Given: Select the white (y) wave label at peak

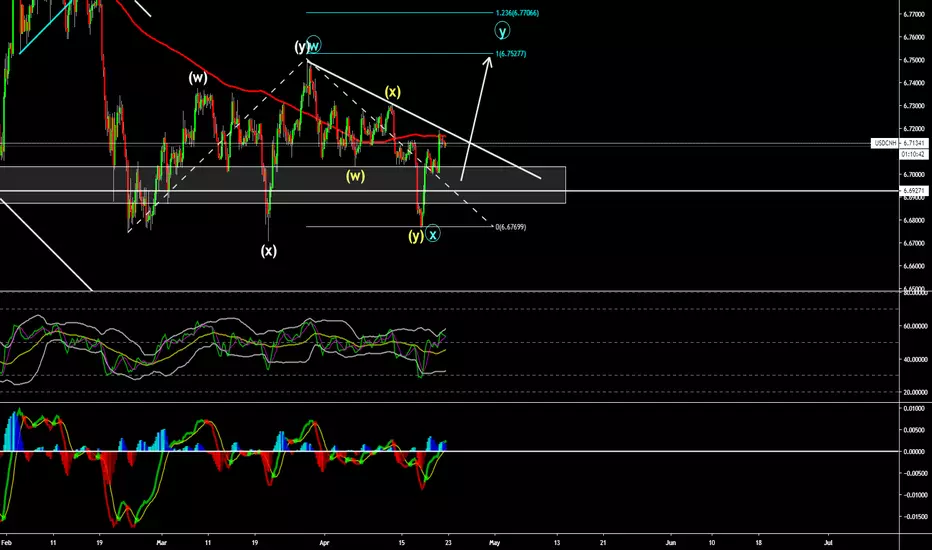Looking at the screenshot, I should pos(301,46).
